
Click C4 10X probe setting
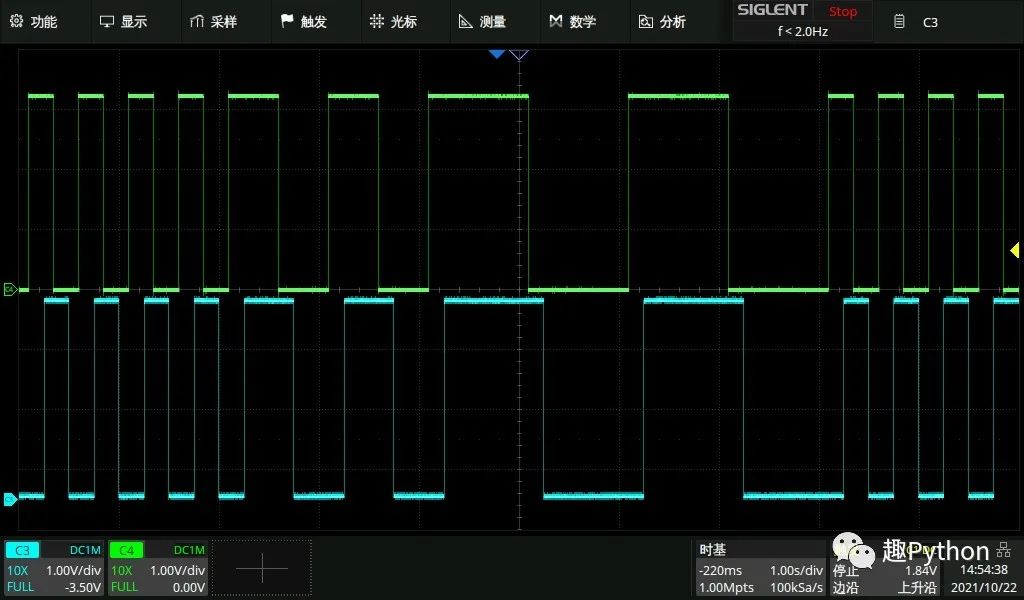click(121, 570)
